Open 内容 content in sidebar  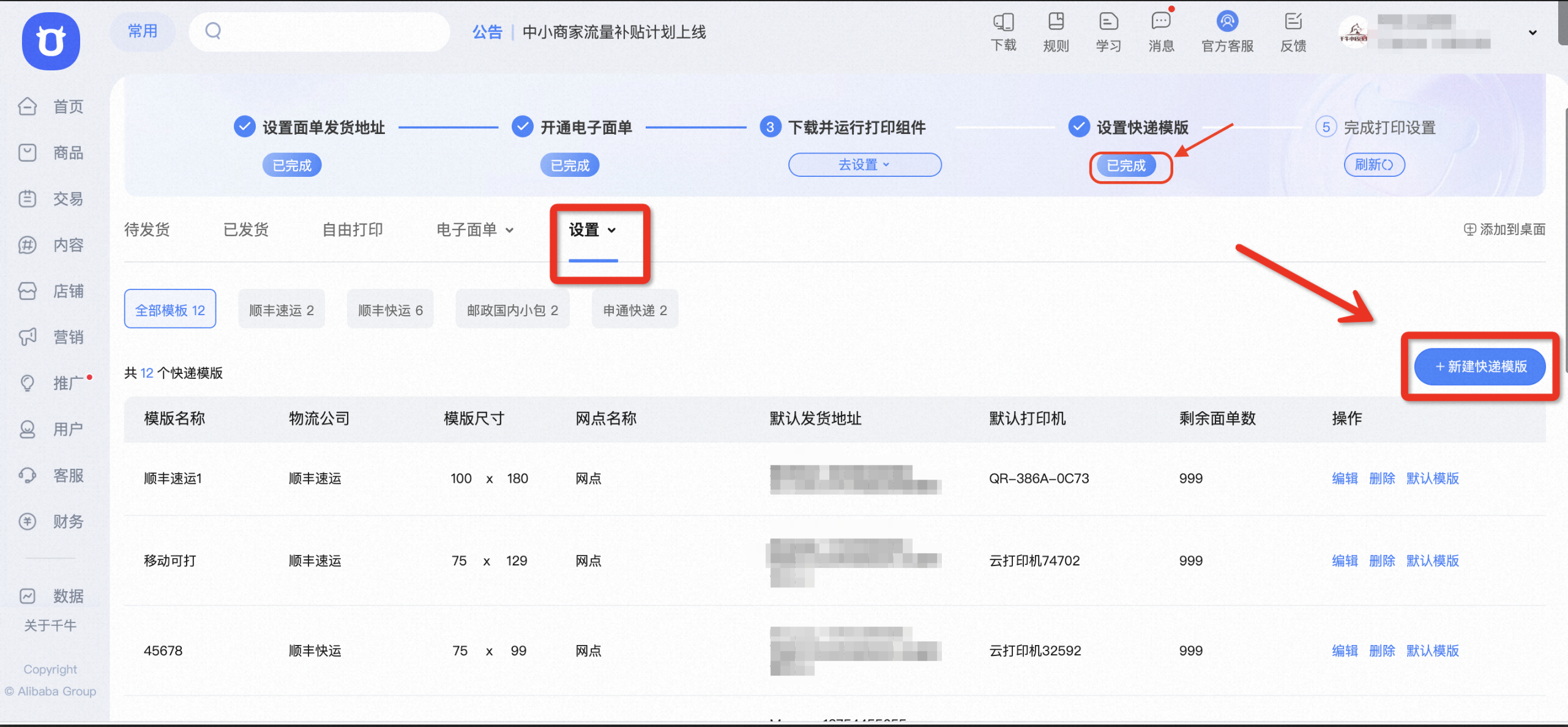[51, 245]
